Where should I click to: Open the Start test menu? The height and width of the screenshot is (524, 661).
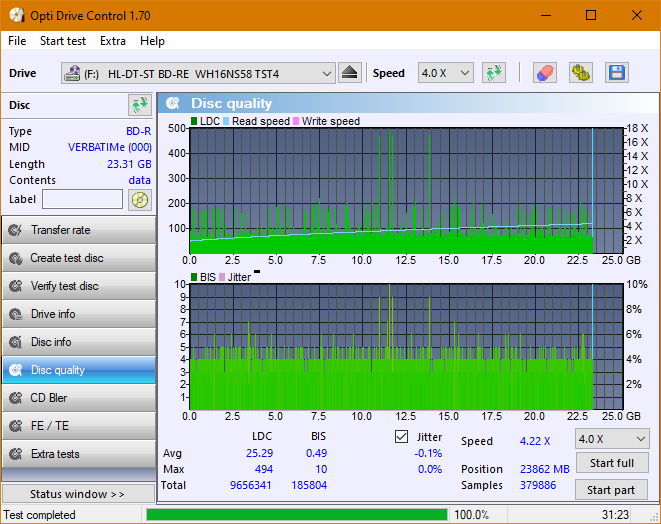63,41
